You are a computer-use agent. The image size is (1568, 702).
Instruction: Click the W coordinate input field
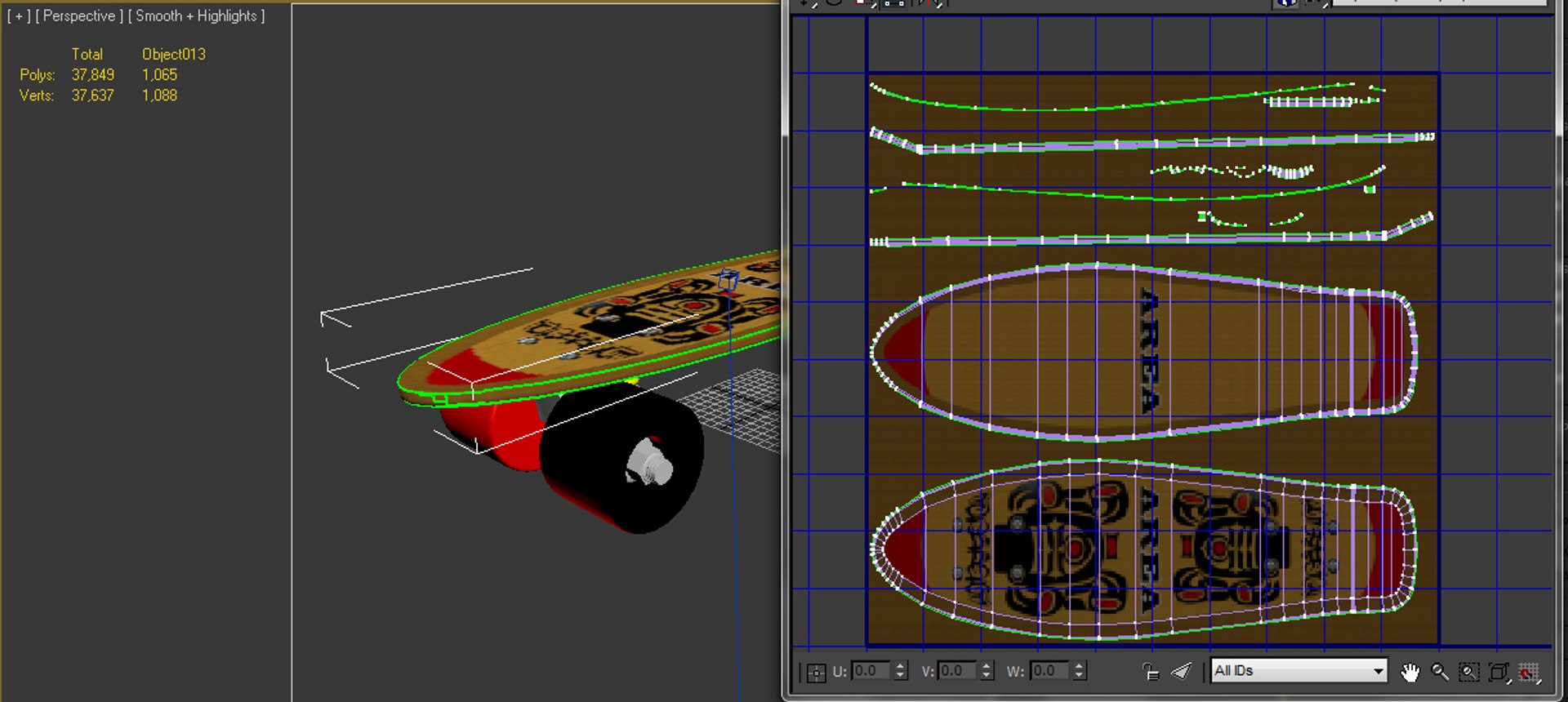[x=1051, y=671]
